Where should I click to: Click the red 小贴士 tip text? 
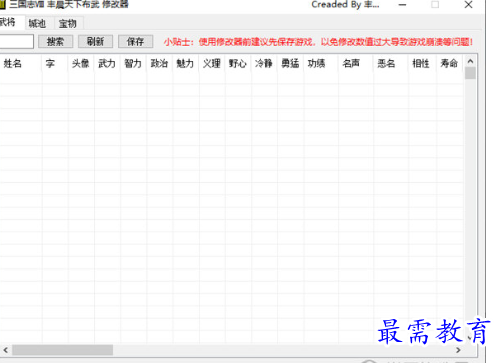coord(318,42)
